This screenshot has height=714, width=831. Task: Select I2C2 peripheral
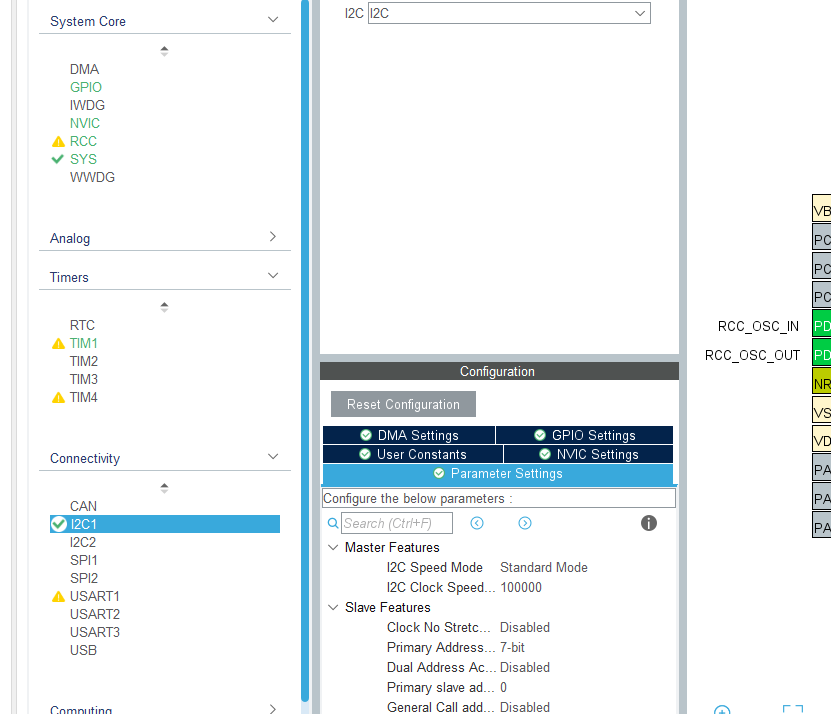(83, 543)
